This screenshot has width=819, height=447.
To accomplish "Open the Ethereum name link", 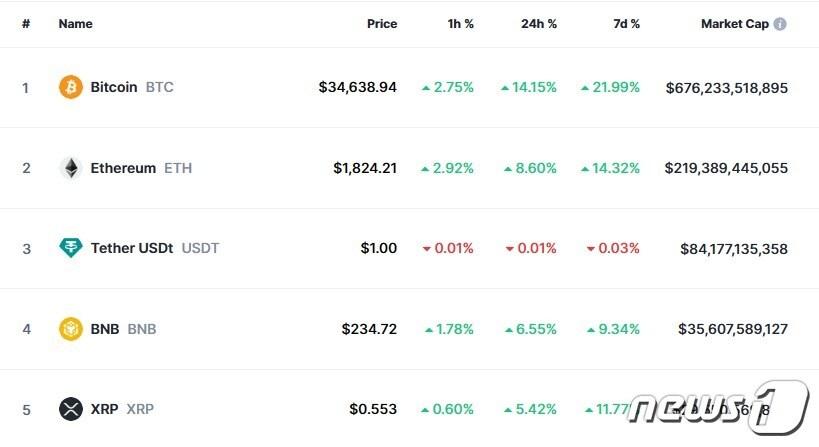I will click(123, 168).
